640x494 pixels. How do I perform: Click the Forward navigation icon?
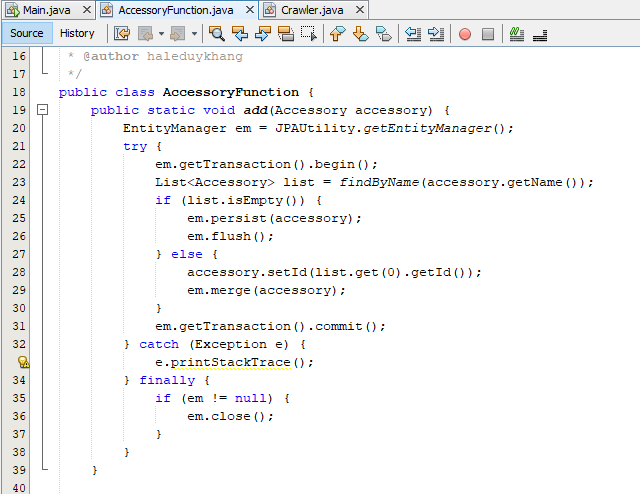tap(178, 33)
